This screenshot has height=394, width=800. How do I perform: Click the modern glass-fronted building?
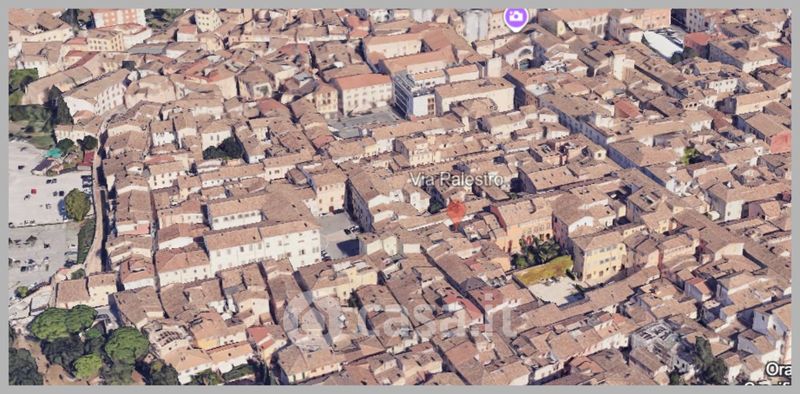414,95
